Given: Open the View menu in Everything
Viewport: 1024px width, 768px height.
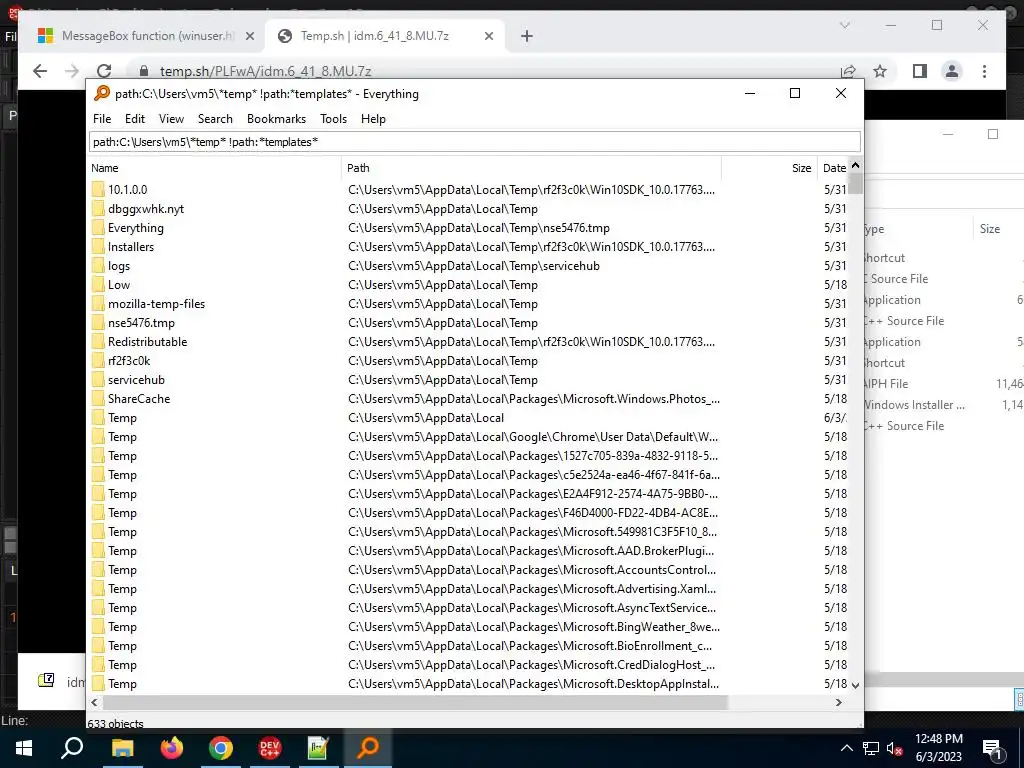Looking at the screenshot, I should [x=171, y=119].
